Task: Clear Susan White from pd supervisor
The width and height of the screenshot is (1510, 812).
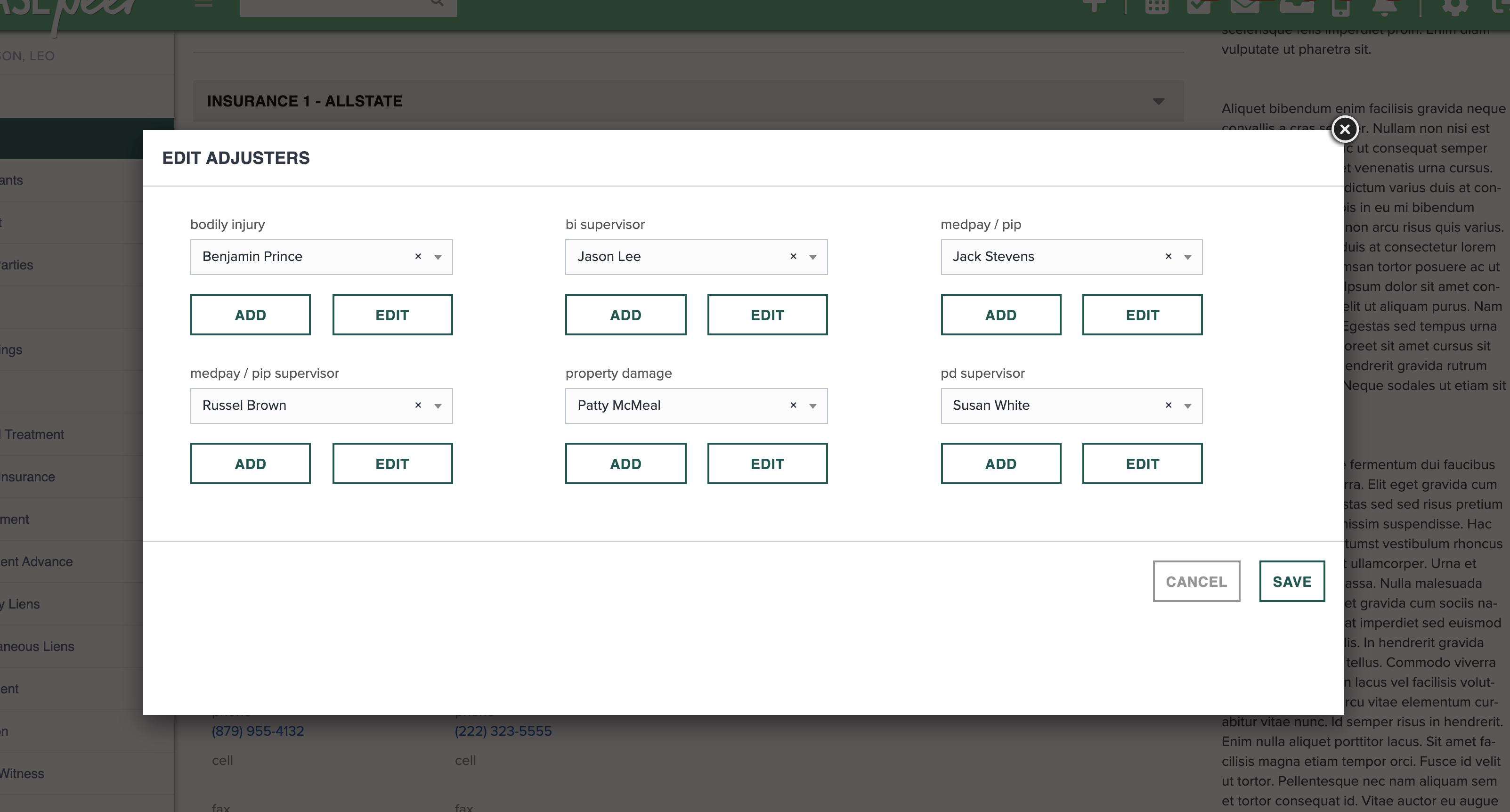Action: (x=1168, y=405)
